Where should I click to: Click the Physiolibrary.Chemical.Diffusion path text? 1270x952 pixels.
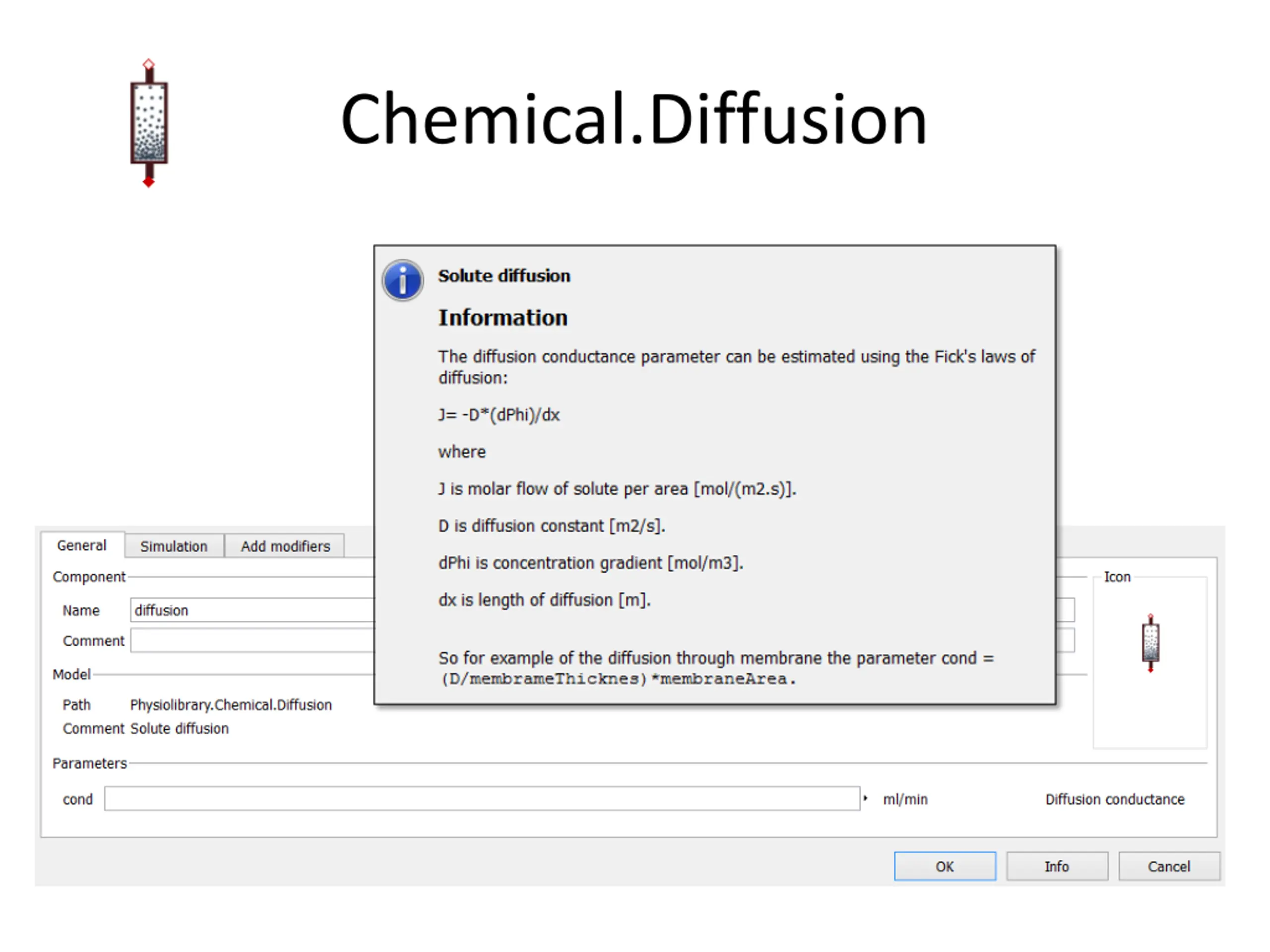231,705
